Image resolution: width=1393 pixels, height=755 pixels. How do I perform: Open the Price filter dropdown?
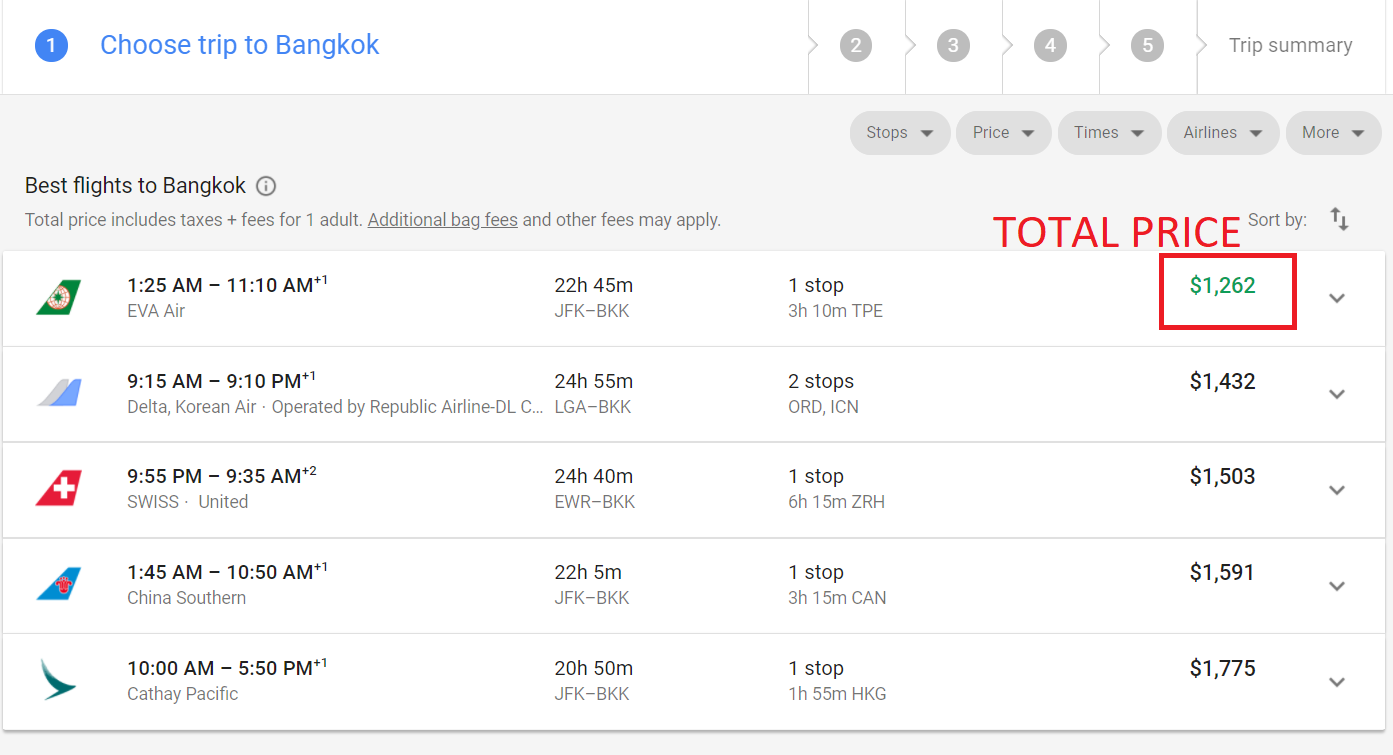(x=1003, y=133)
